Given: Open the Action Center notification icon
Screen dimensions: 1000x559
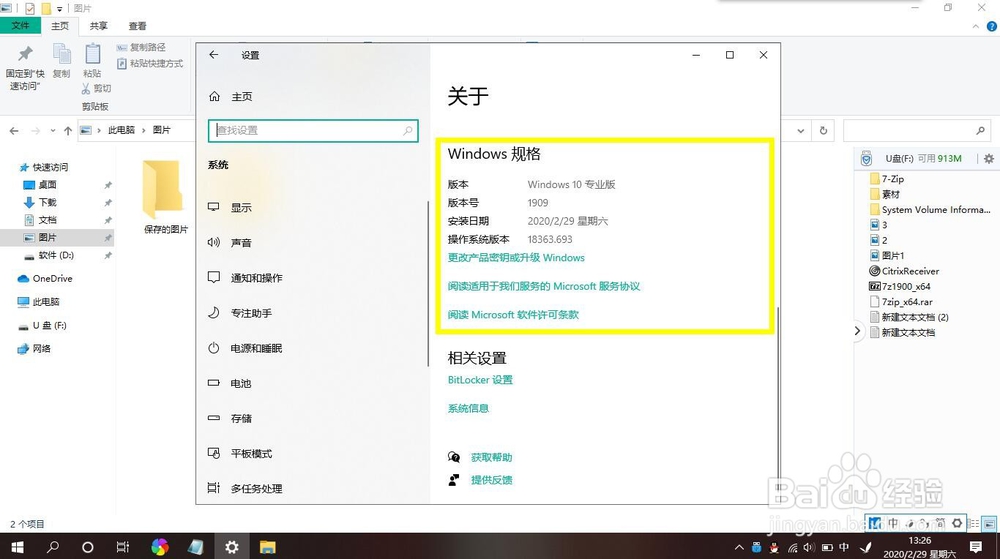Looking at the screenshot, I should (976, 547).
